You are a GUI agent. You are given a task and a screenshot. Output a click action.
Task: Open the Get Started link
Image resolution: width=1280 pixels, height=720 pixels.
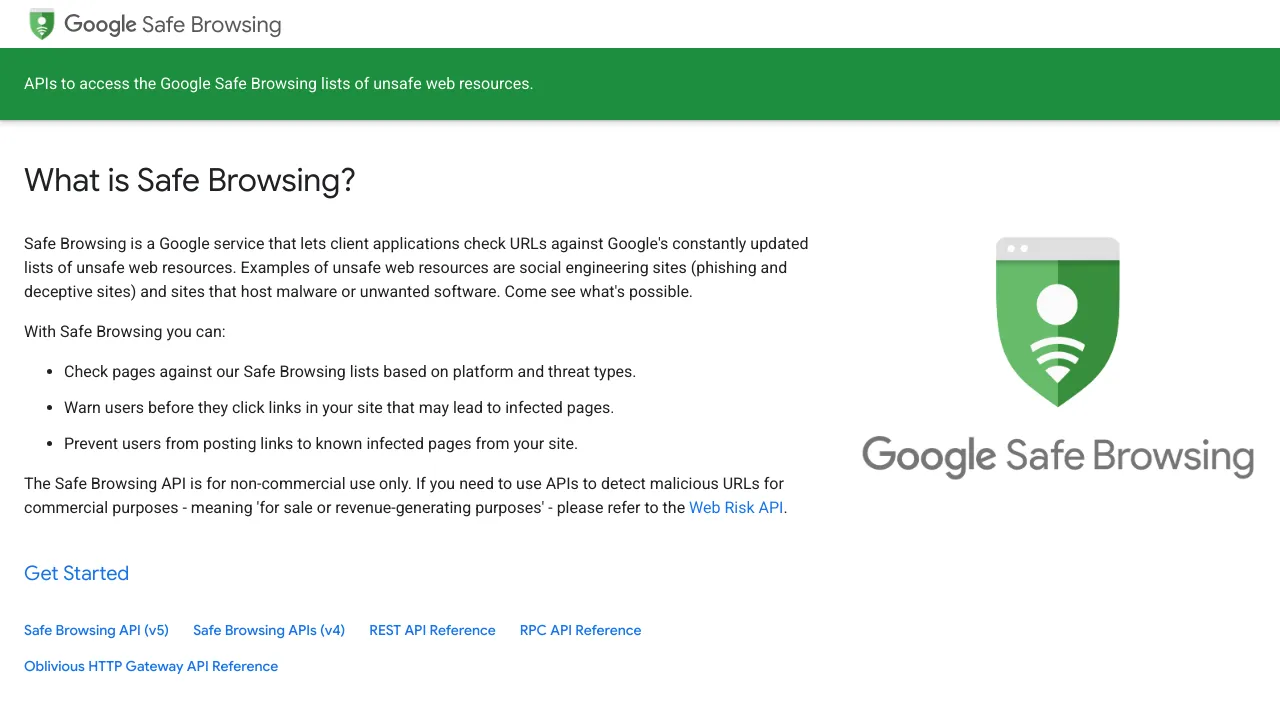pyautogui.click(x=76, y=573)
